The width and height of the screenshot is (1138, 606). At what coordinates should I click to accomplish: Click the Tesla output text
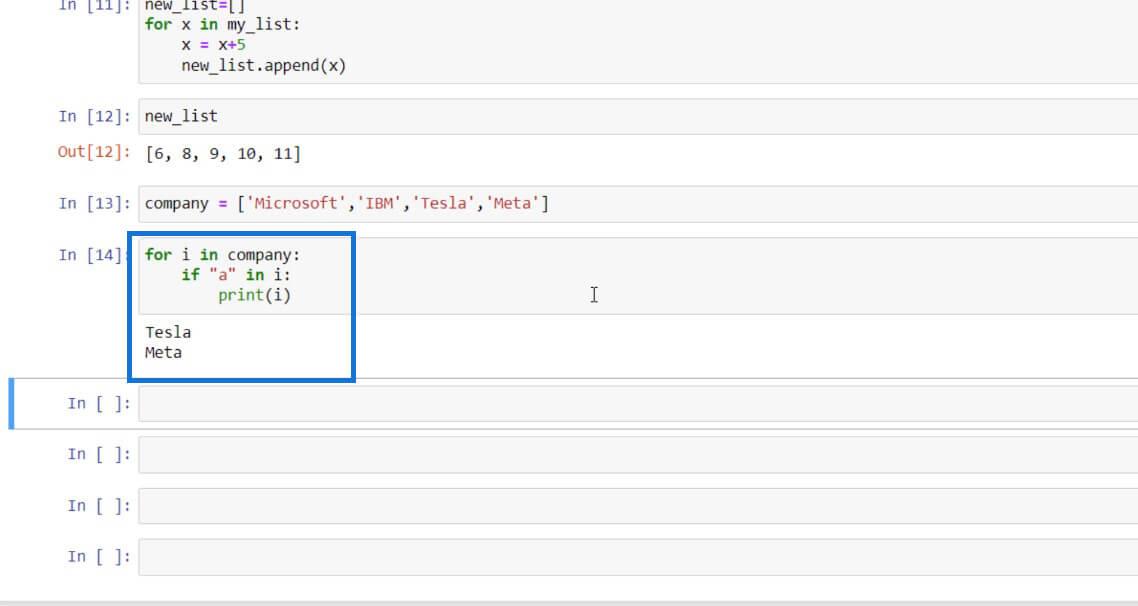pos(168,332)
